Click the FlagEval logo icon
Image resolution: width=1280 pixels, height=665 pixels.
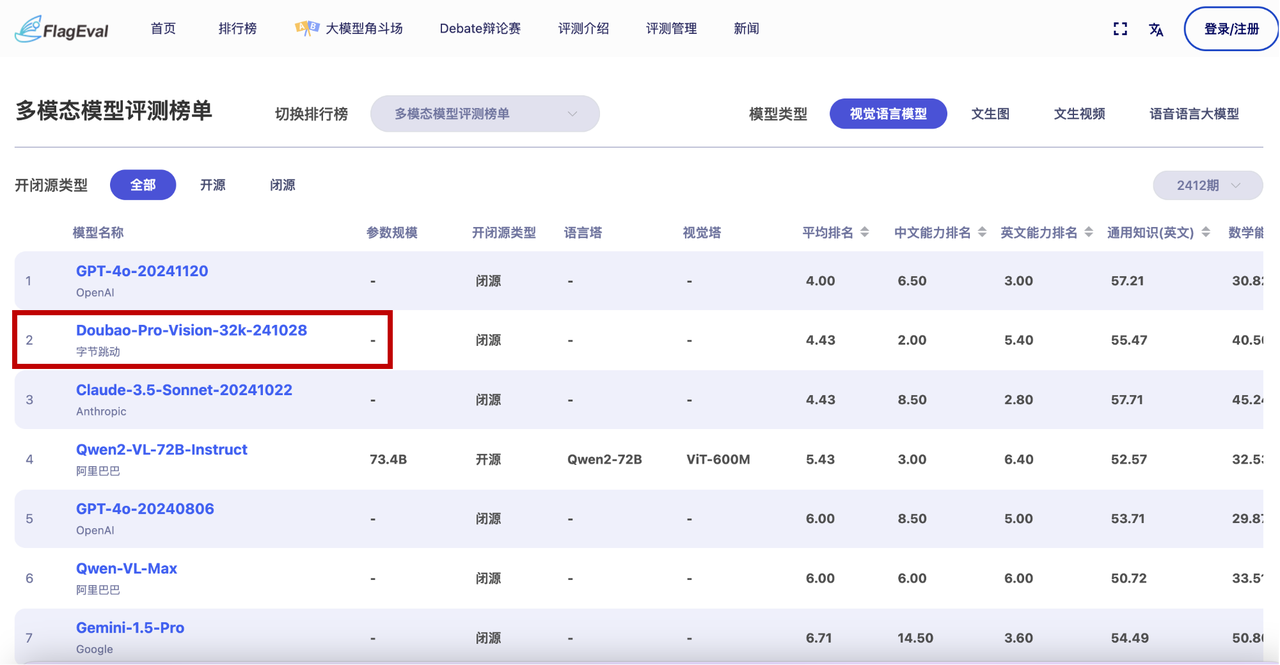[x=28, y=29]
